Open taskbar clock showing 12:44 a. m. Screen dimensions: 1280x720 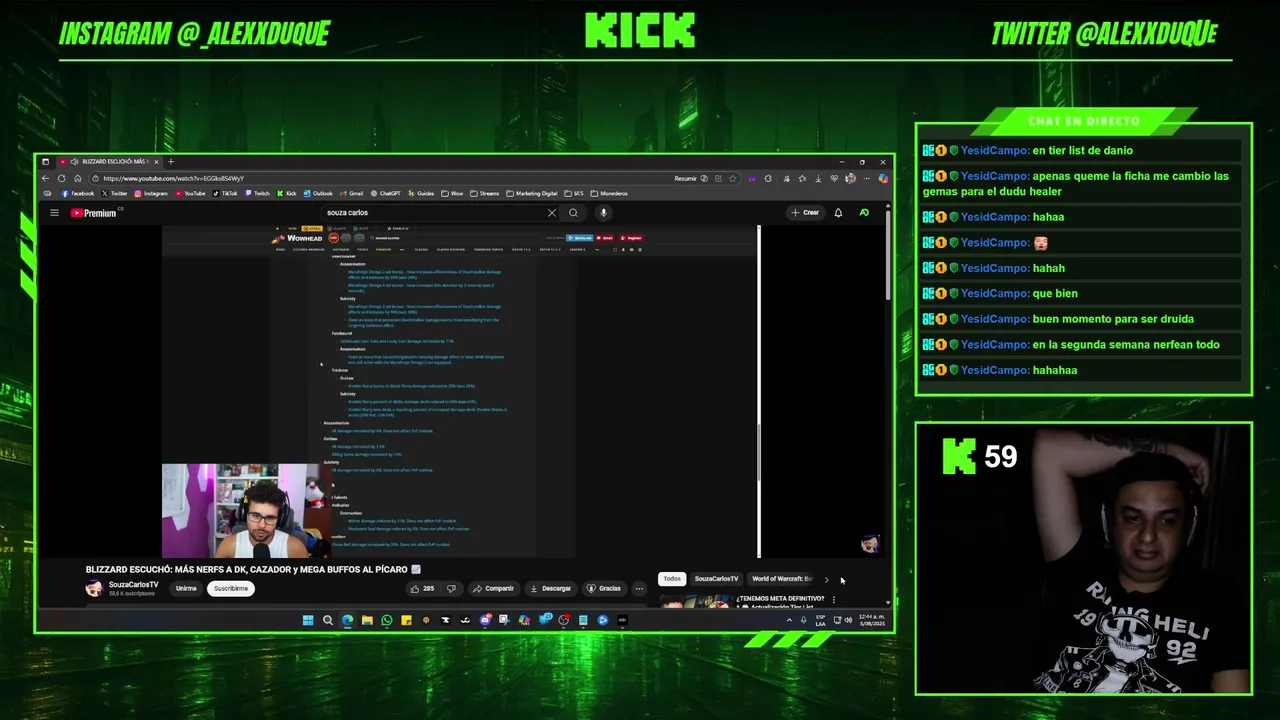[x=870, y=620]
